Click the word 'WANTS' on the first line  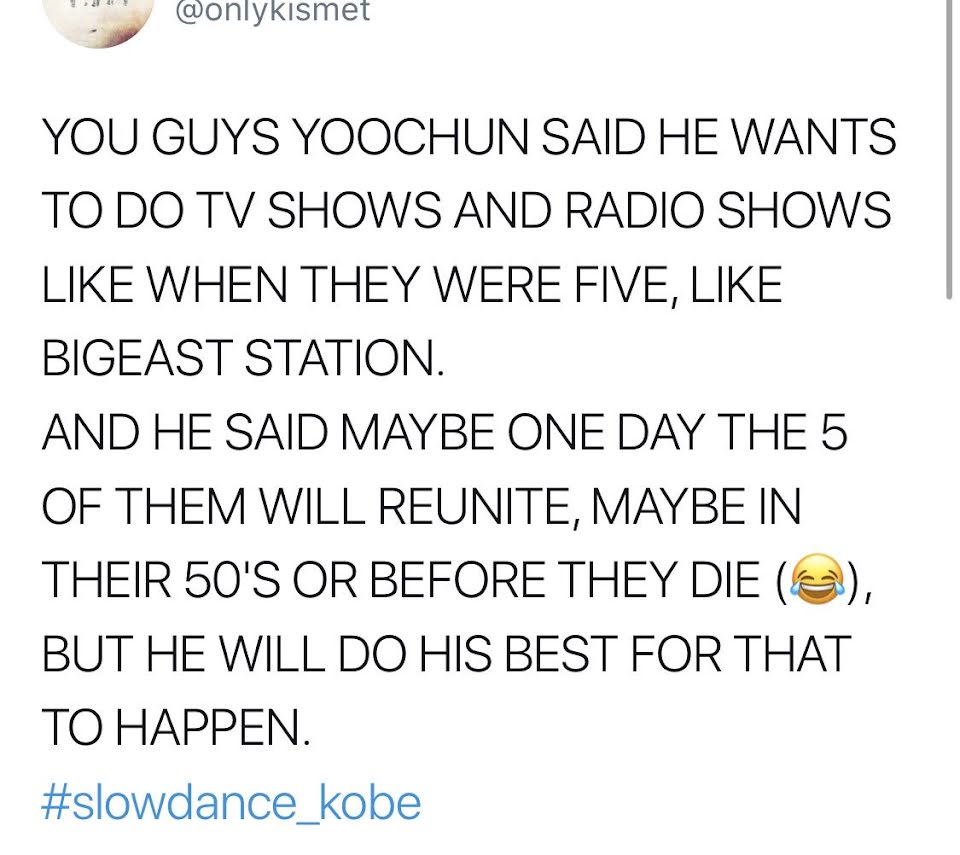[814, 137]
